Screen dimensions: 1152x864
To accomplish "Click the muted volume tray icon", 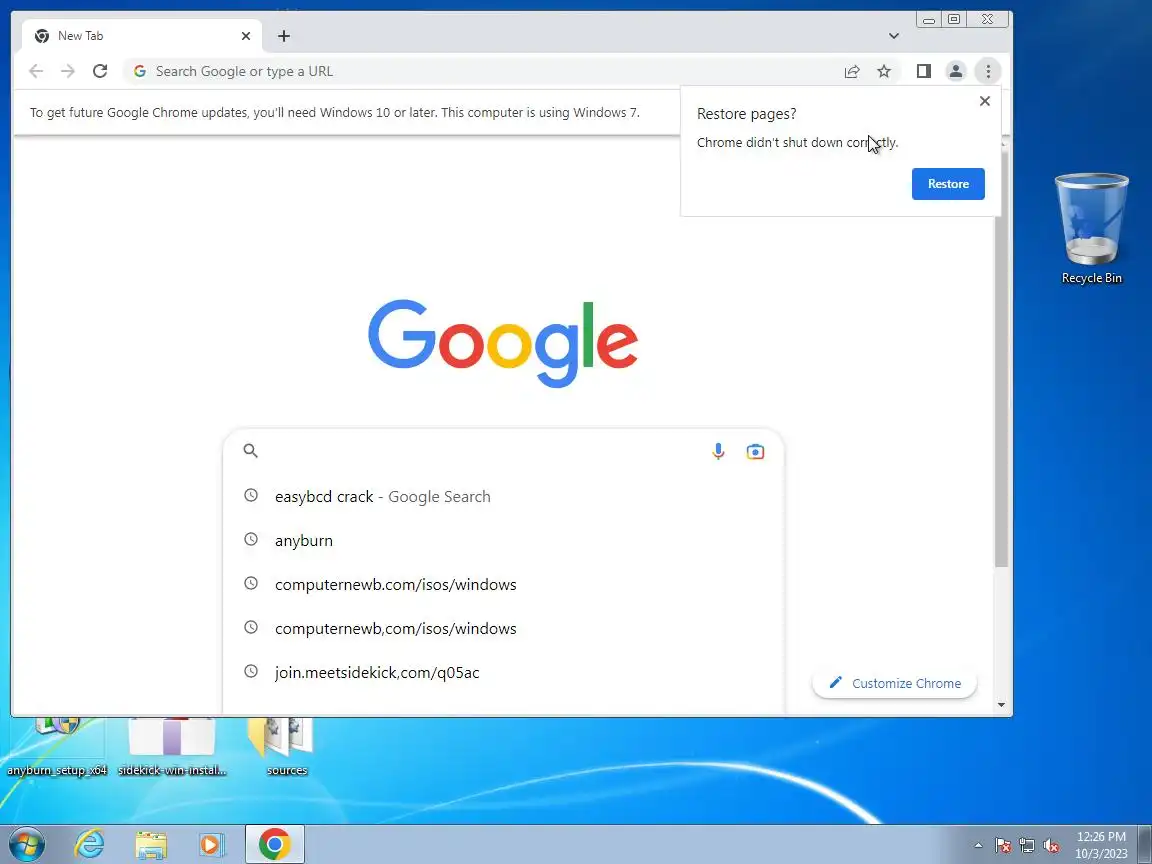I will (1051, 846).
